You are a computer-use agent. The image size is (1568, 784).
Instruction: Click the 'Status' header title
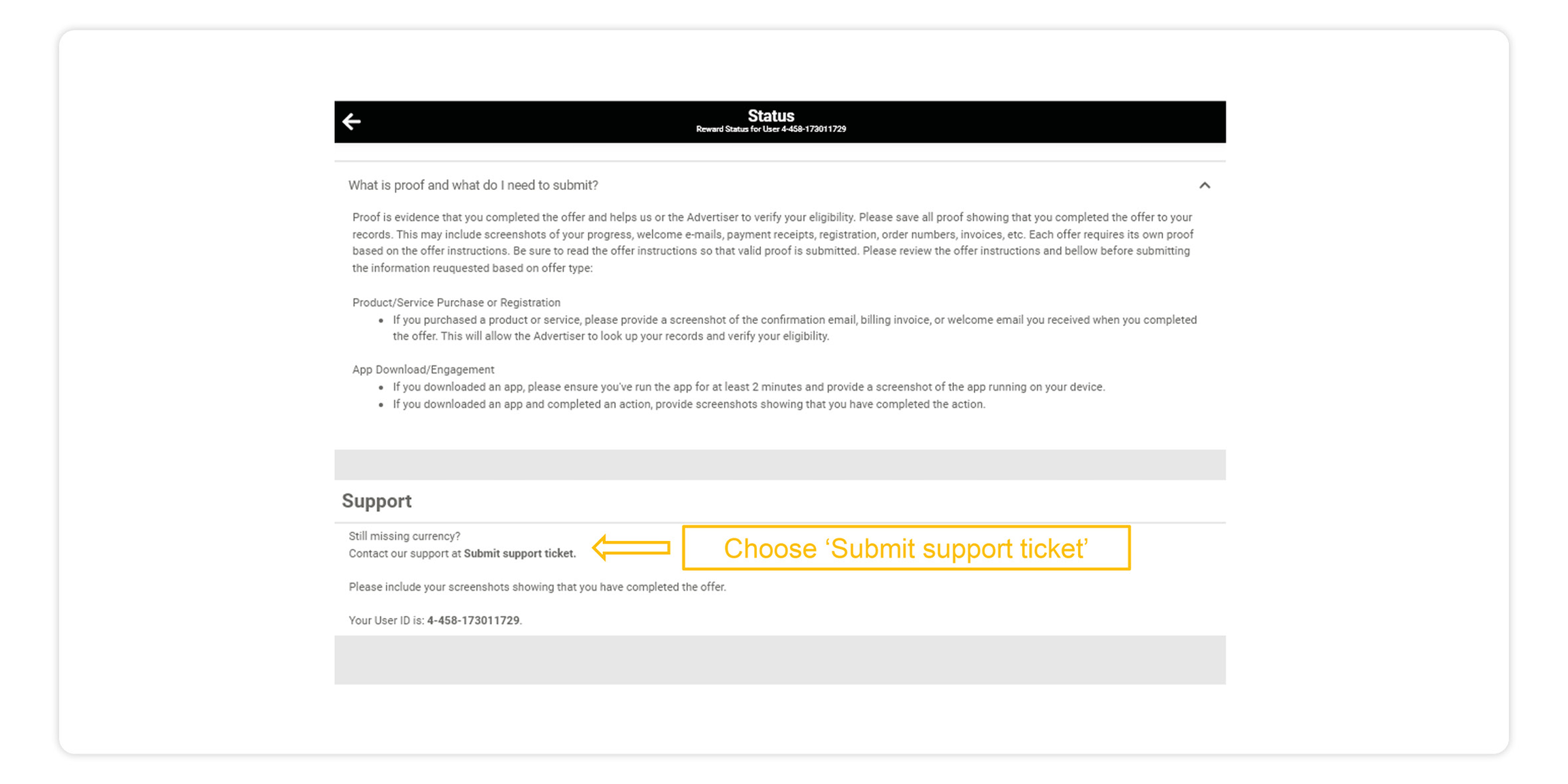770,116
